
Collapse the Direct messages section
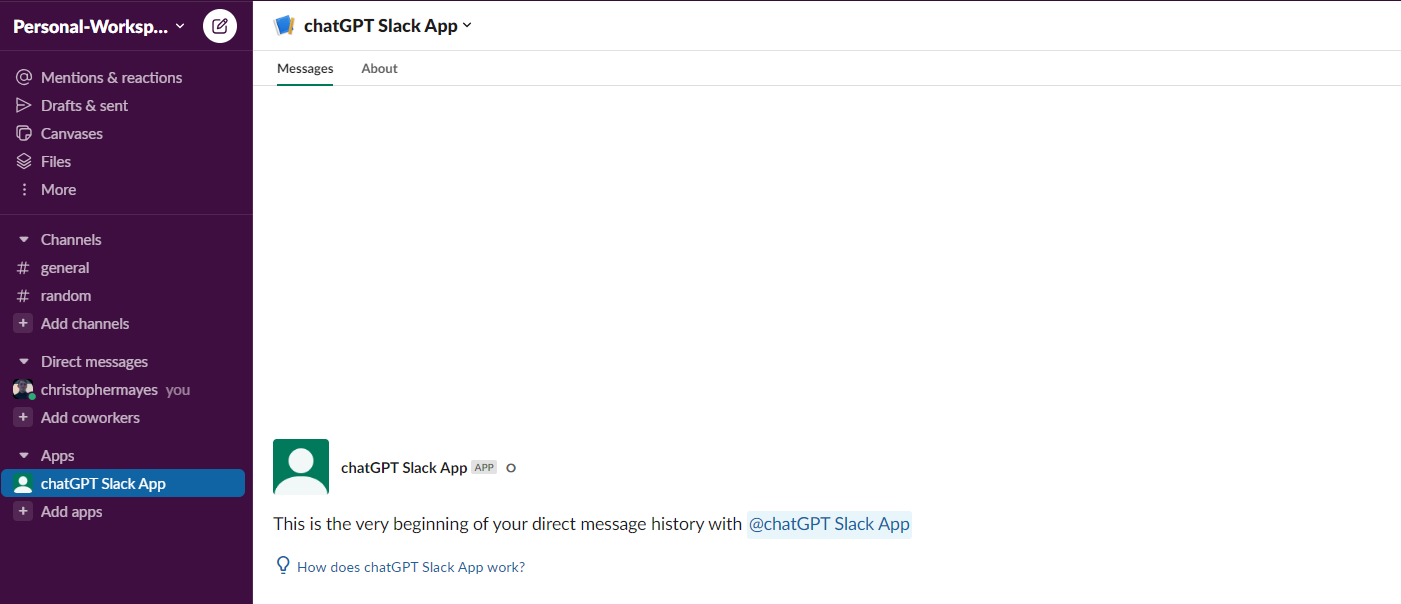point(24,362)
